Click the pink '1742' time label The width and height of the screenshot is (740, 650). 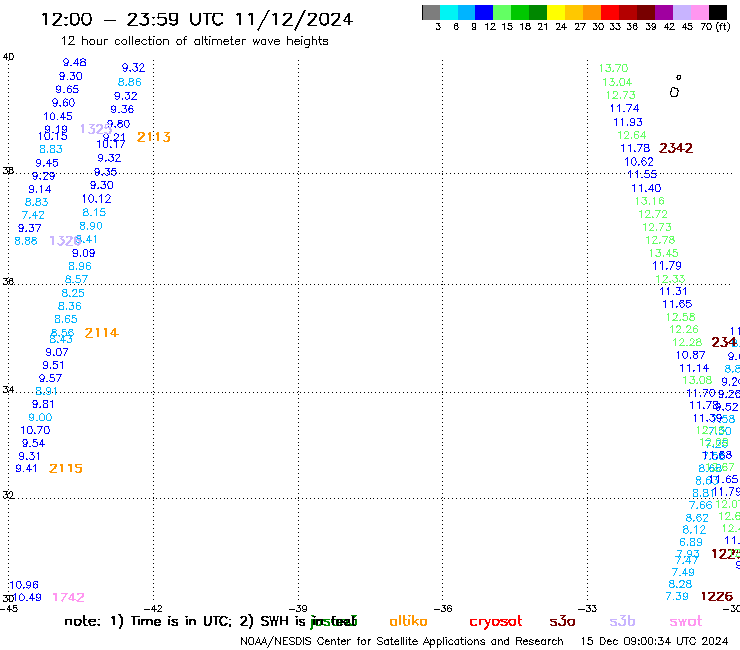pyautogui.click(x=68, y=598)
